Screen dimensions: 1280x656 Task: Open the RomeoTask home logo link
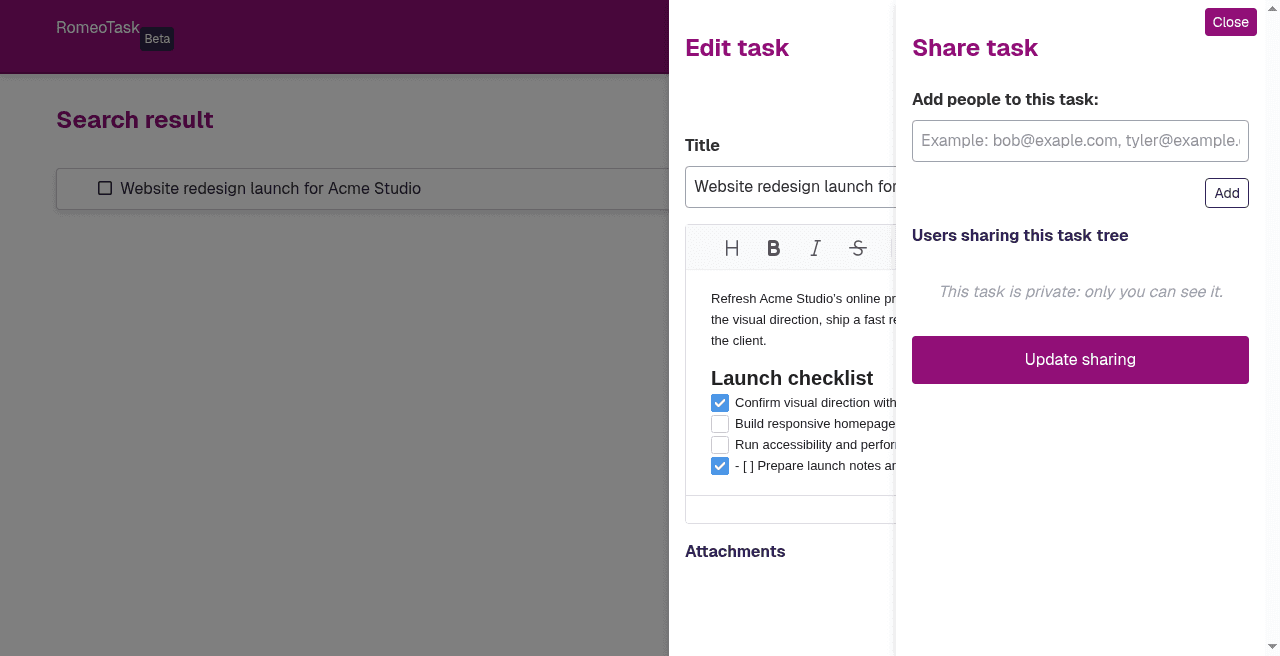pyautogui.click(x=98, y=28)
